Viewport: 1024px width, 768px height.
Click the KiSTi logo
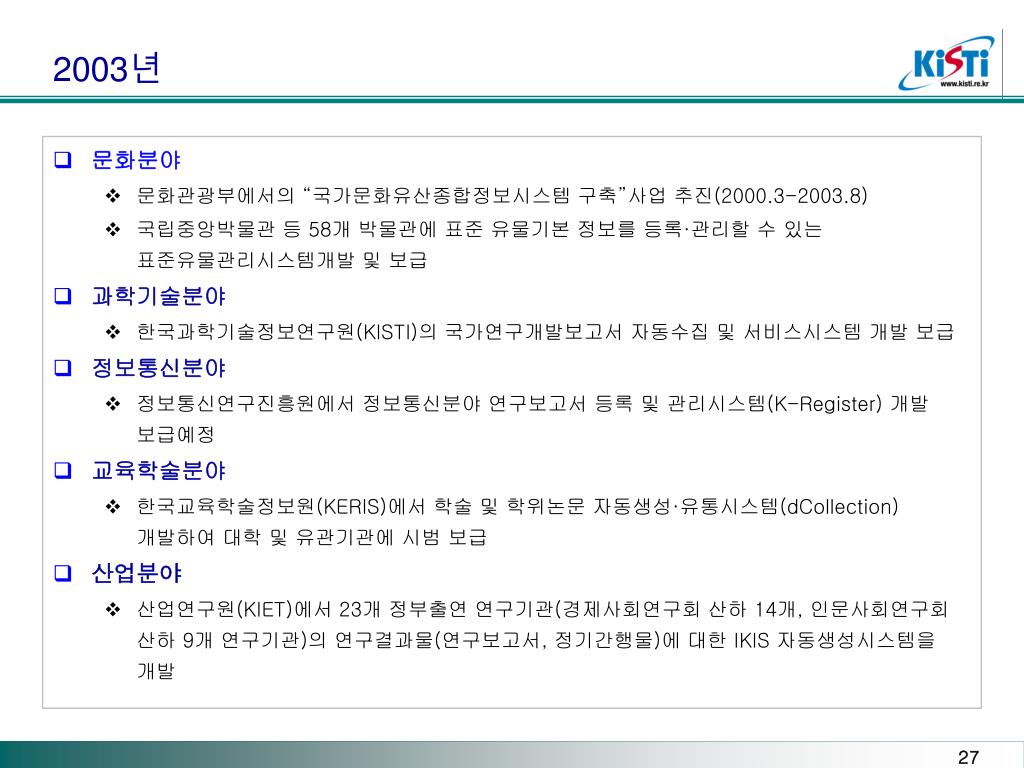pos(946,62)
